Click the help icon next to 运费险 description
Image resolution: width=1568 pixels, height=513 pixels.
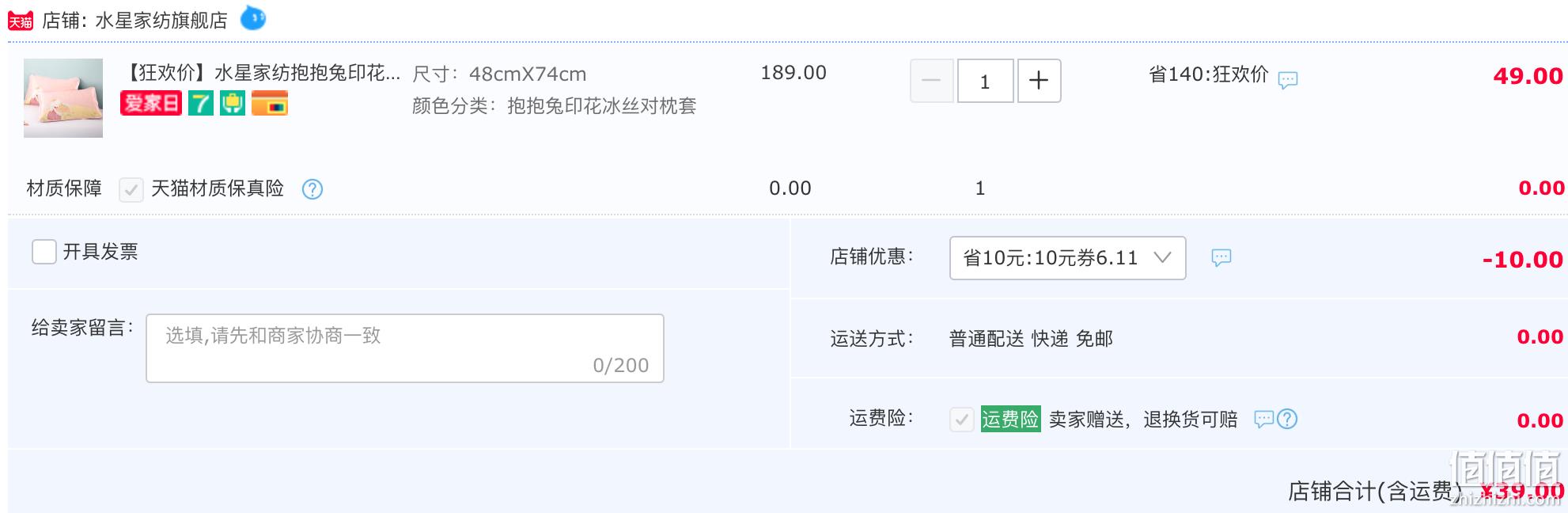pyautogui.click(x=1287, y=419)
